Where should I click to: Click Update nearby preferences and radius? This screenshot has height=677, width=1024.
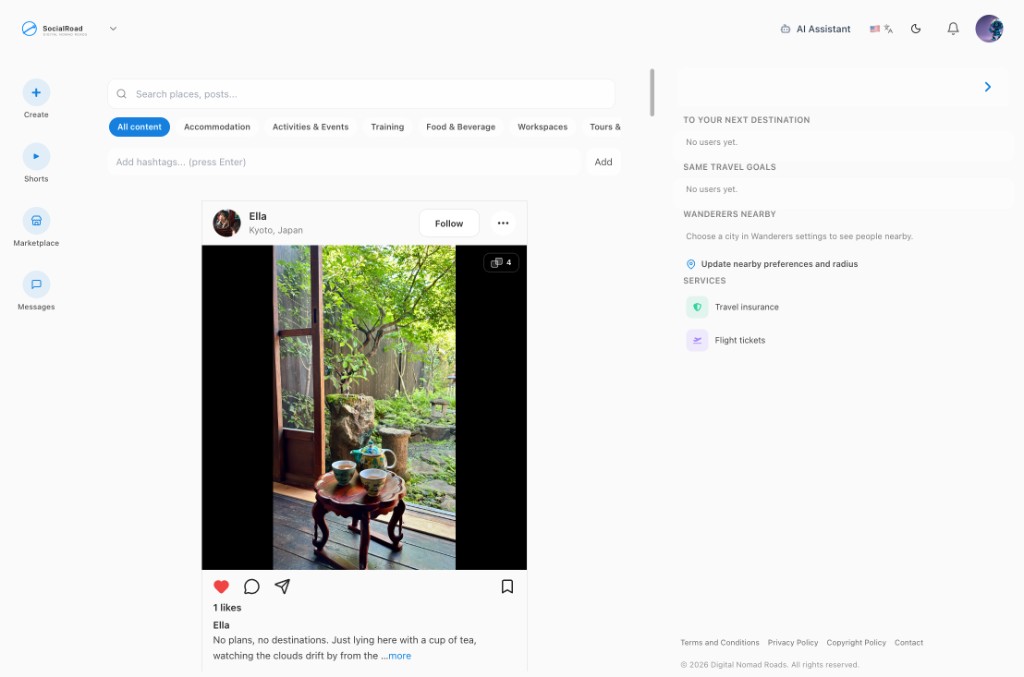[779, 264]
